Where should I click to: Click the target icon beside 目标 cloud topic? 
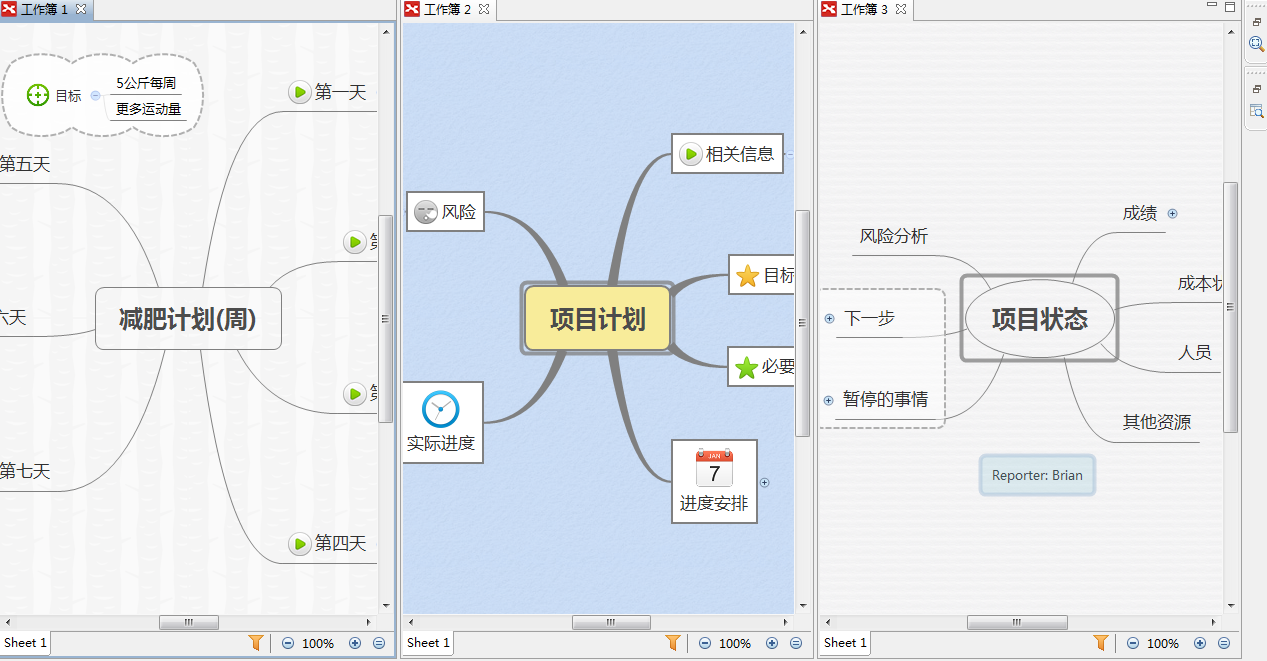tap(37, 96)
